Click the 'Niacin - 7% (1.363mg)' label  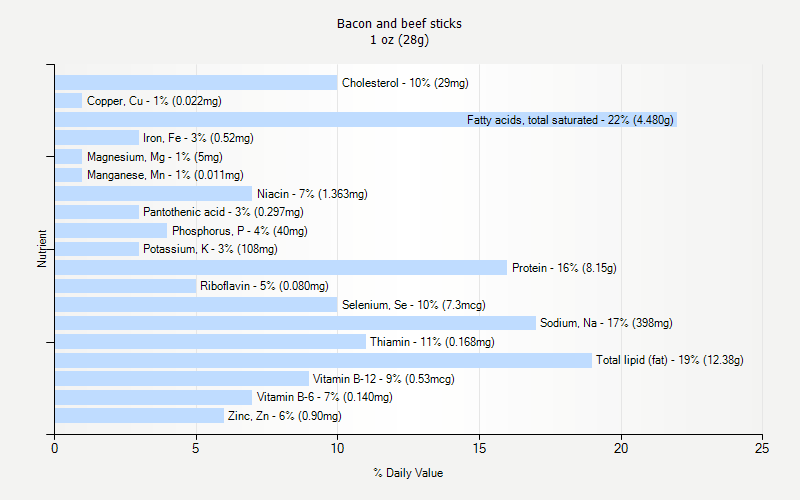tap(312, 194)
